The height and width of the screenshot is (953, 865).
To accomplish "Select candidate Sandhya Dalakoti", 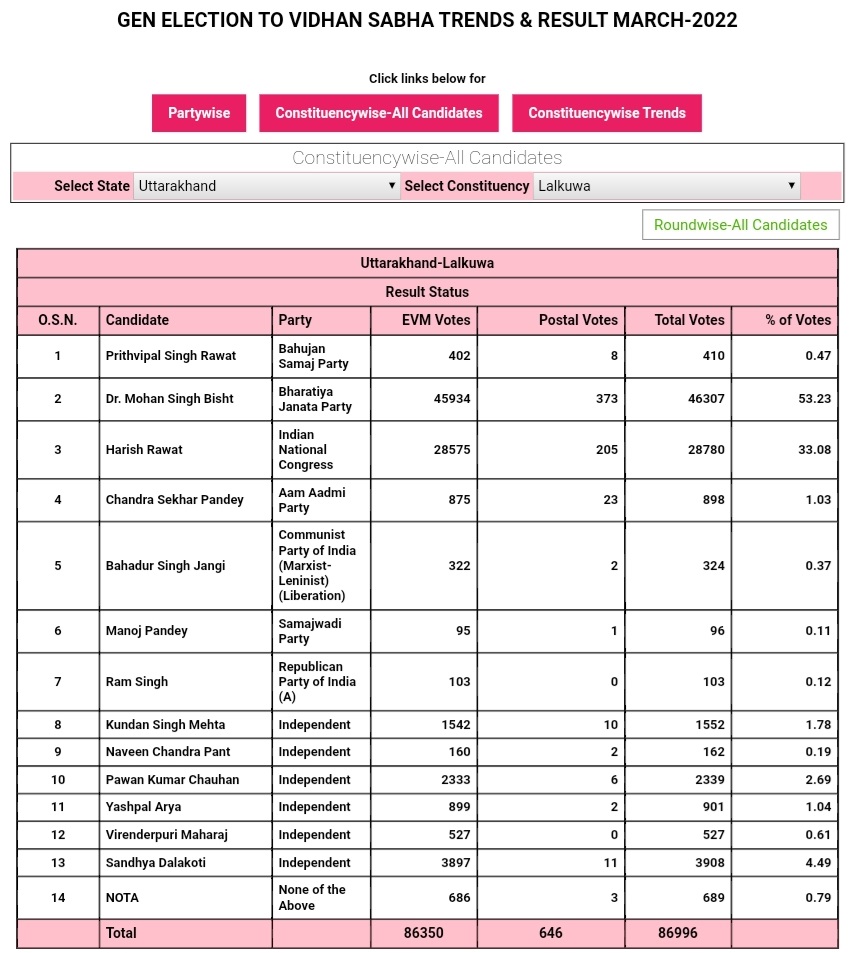I will [x=156, y=862].
